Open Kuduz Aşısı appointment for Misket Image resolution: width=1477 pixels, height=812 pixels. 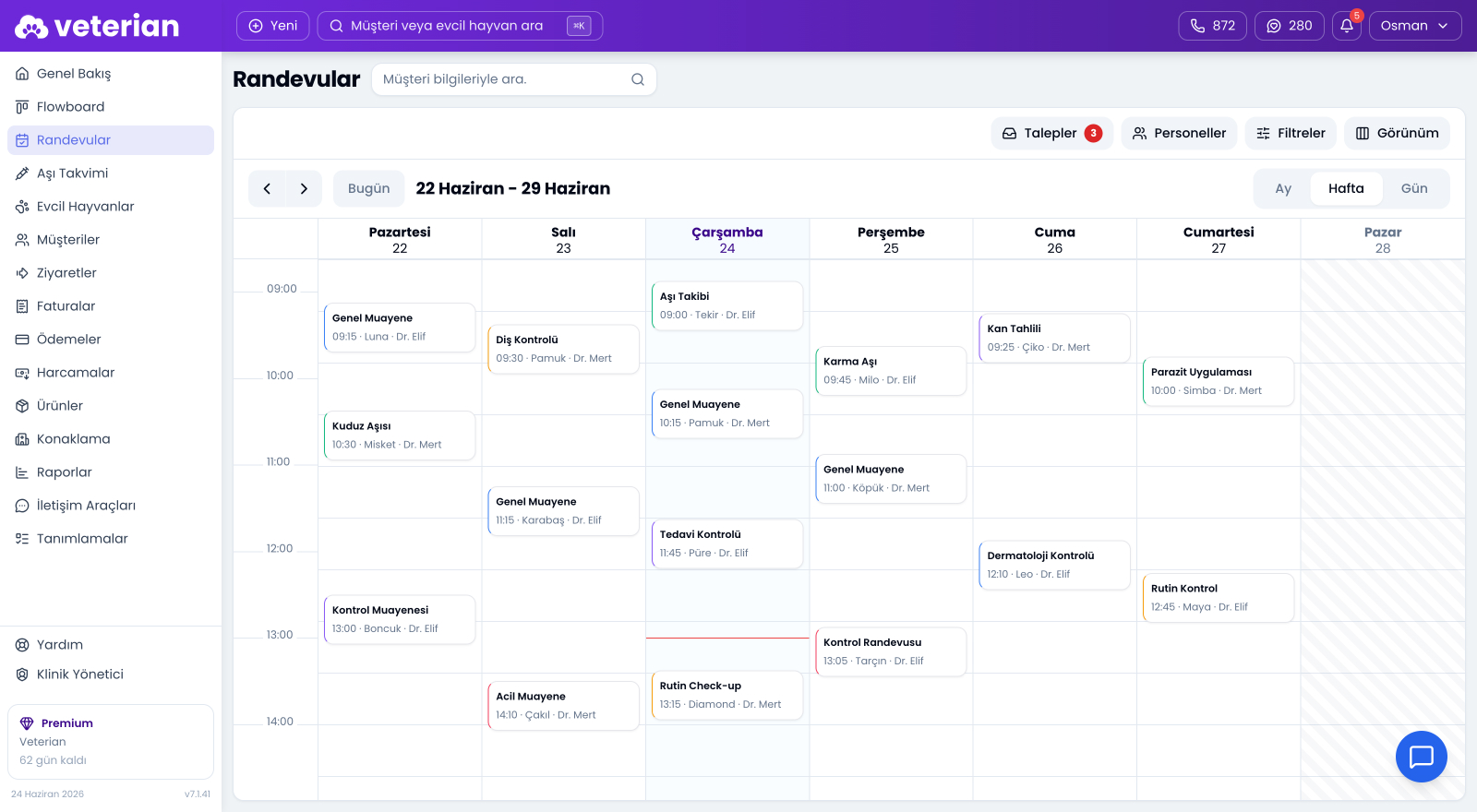tap(400, 436)
